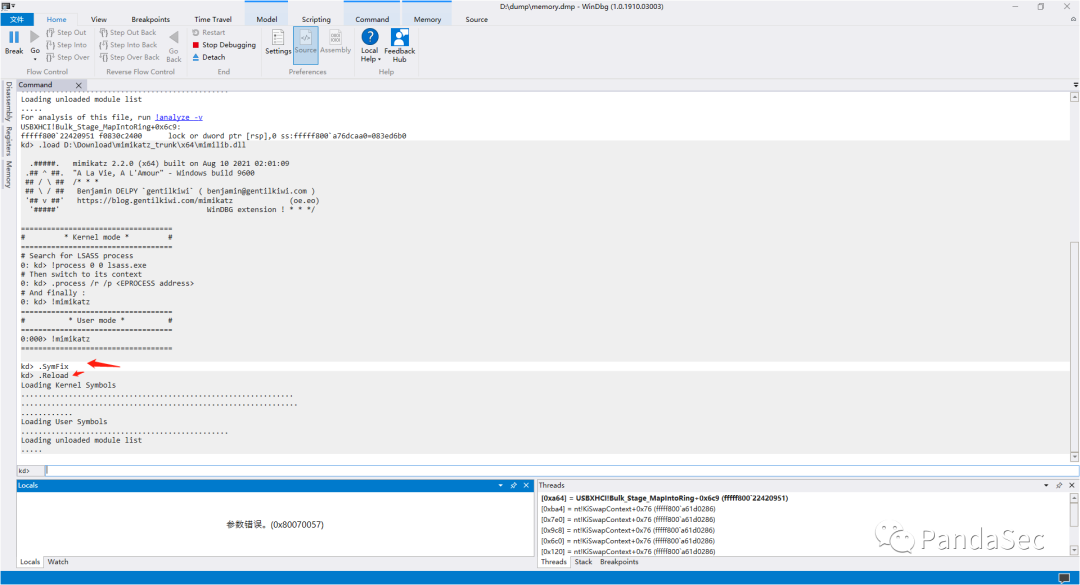Open the Scripting ribbon tab

[316, 19]
